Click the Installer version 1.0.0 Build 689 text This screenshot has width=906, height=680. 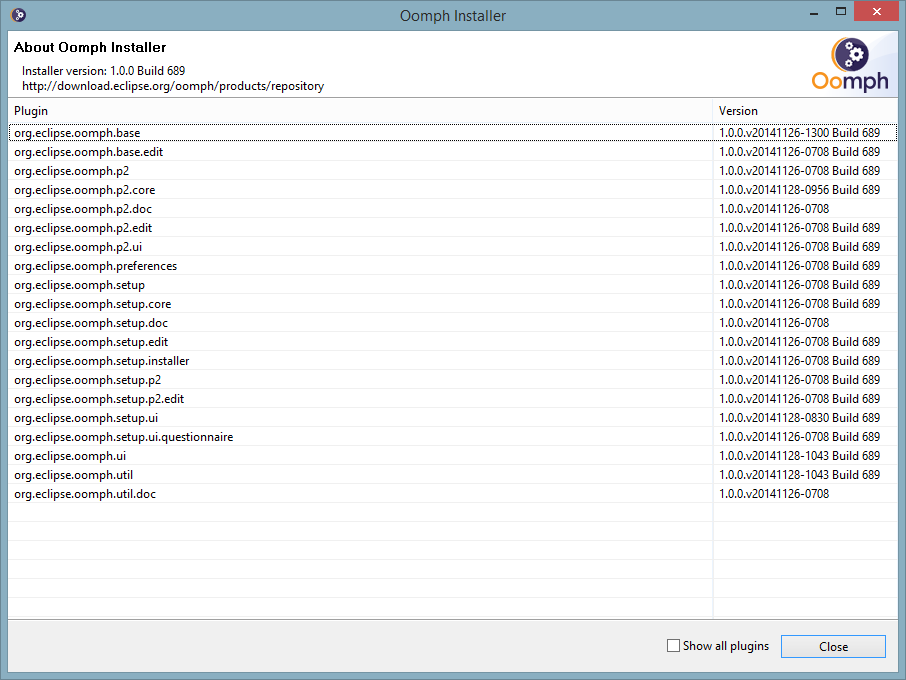coord(103,70)
